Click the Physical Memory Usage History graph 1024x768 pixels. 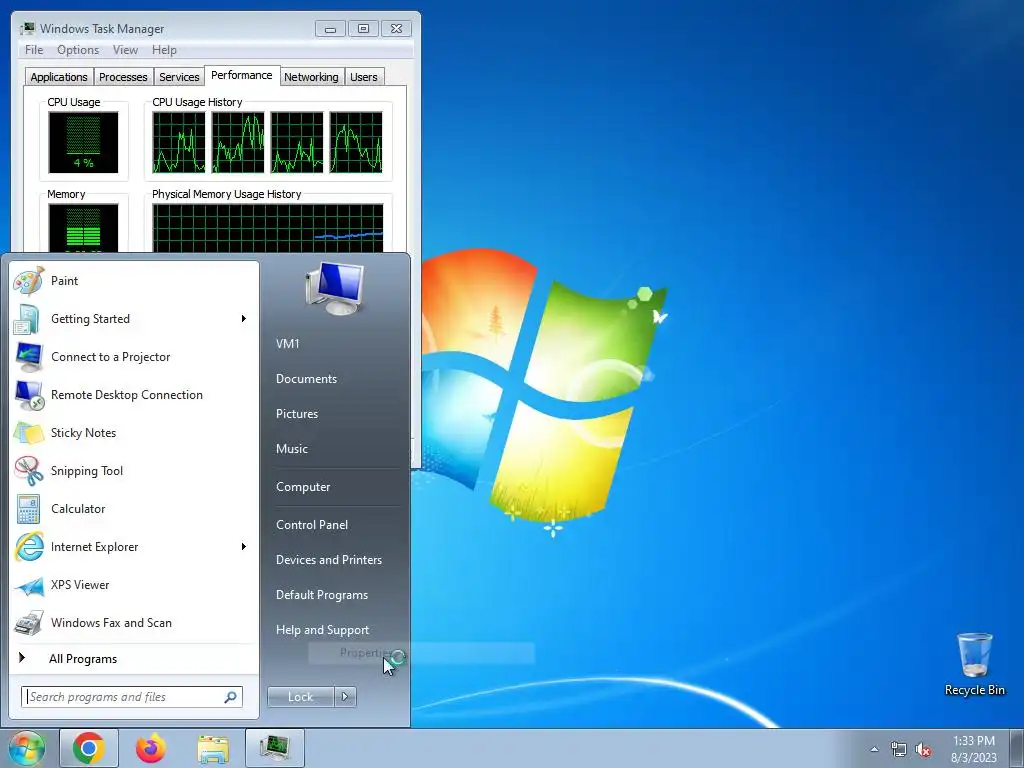click(268, 228)
